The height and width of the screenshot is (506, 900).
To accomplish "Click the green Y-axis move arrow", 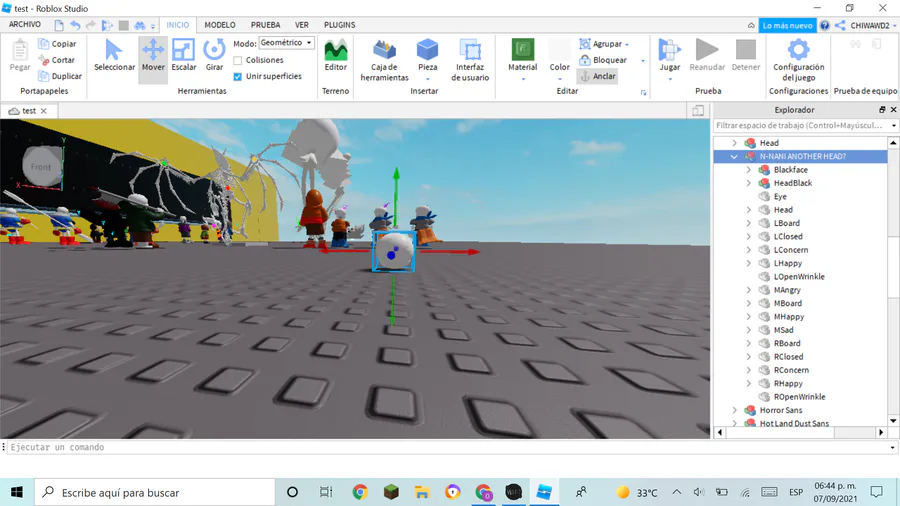I will click(x=396, y=195).
